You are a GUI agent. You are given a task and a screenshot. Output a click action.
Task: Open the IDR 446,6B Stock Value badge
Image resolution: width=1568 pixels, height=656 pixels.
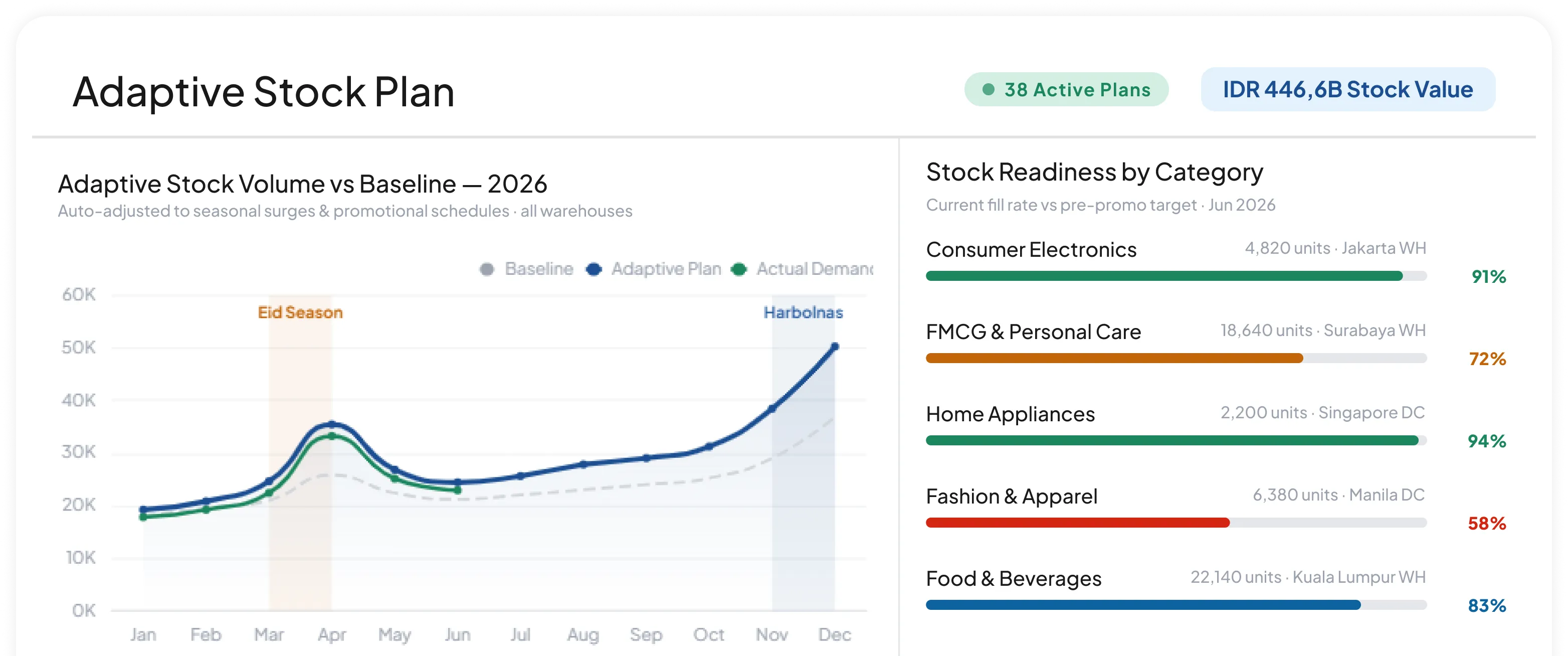(x=1347, y=90)
